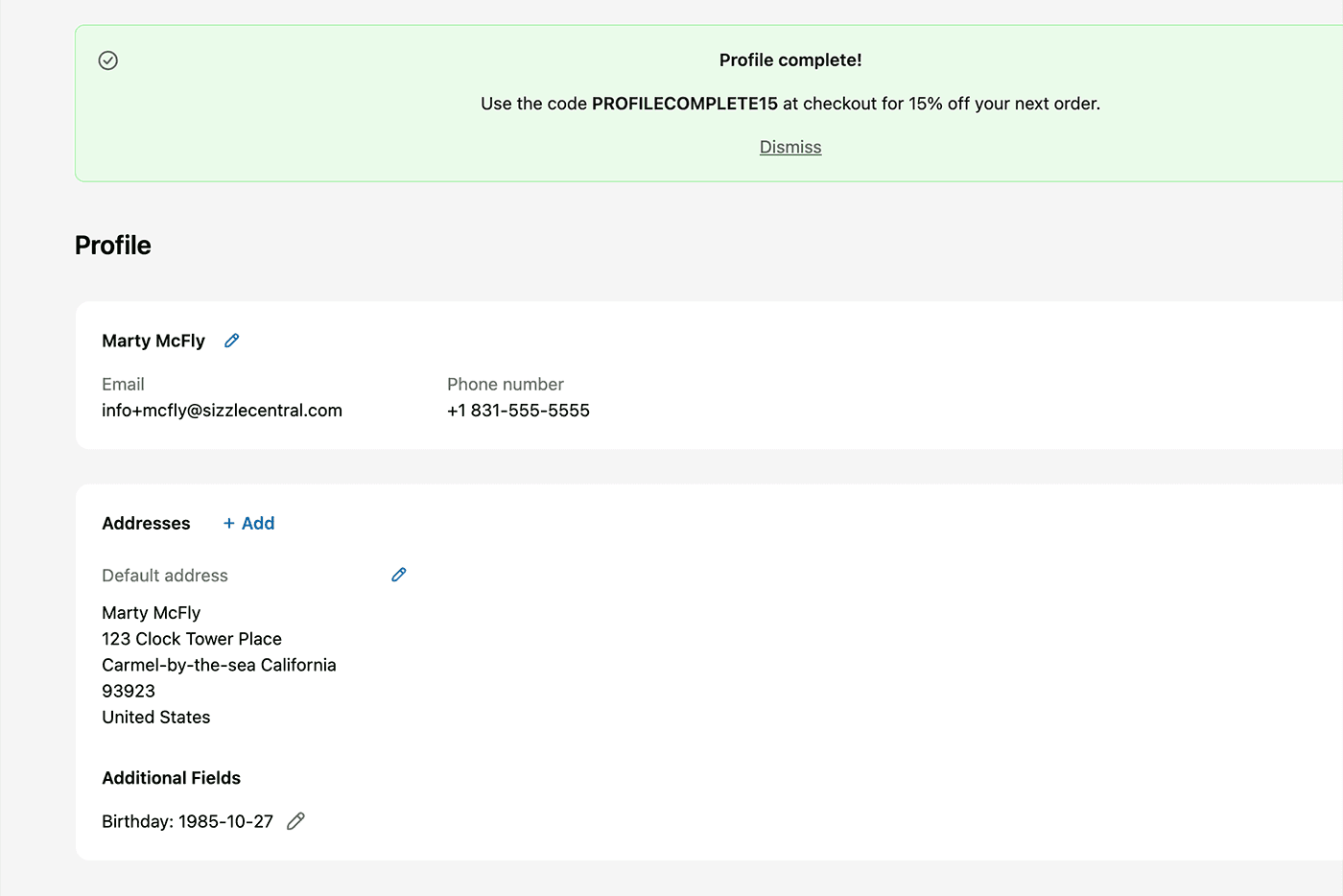1343x896 pixels.
Task: Click the street line 123 Clock Tower Place
Action: (x=192, y=639)
